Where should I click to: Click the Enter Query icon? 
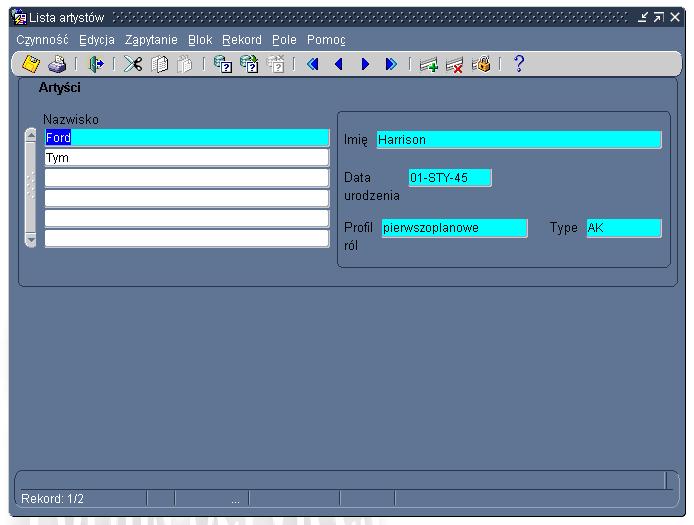point(223,64)
